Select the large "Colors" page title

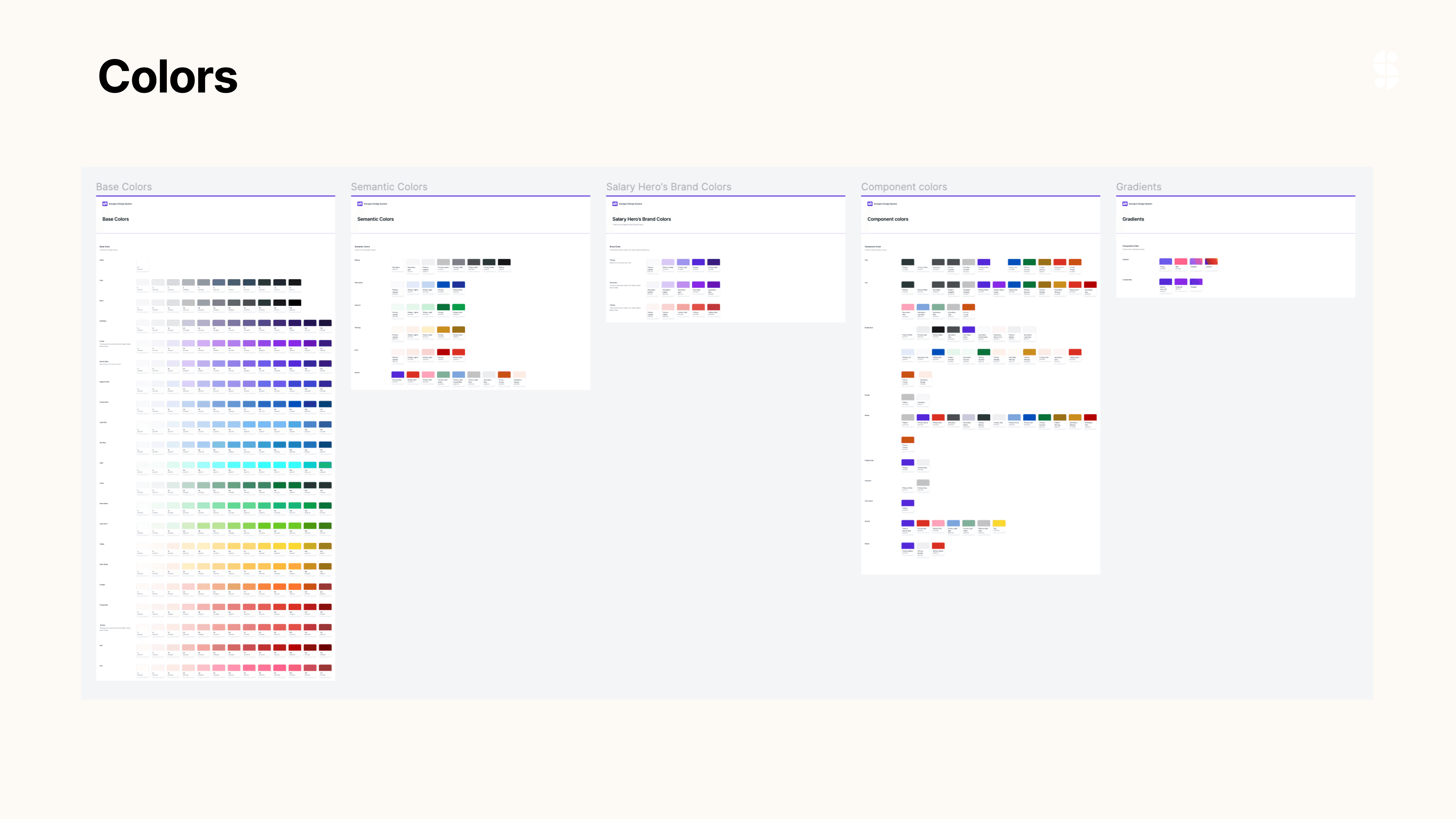click(168, 76)
